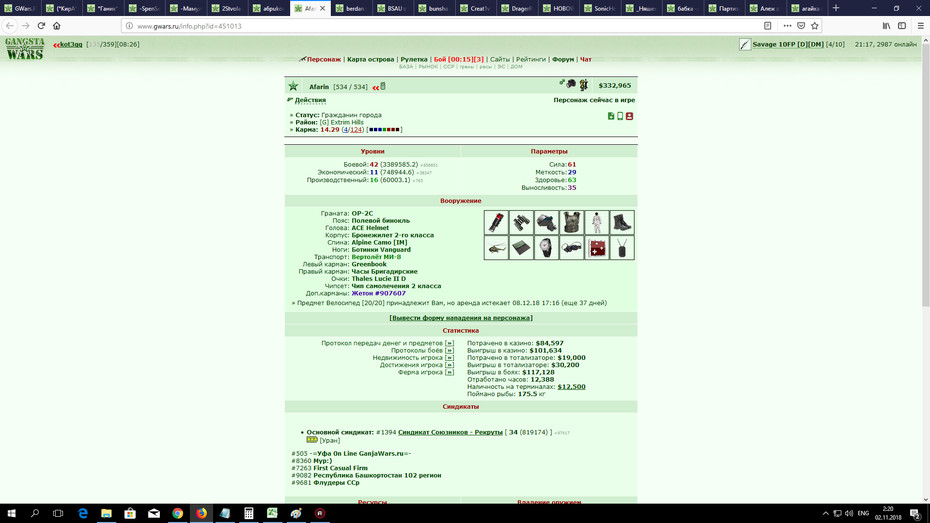
Task: Click the green phone icon under player status
Action: [620, 116]
